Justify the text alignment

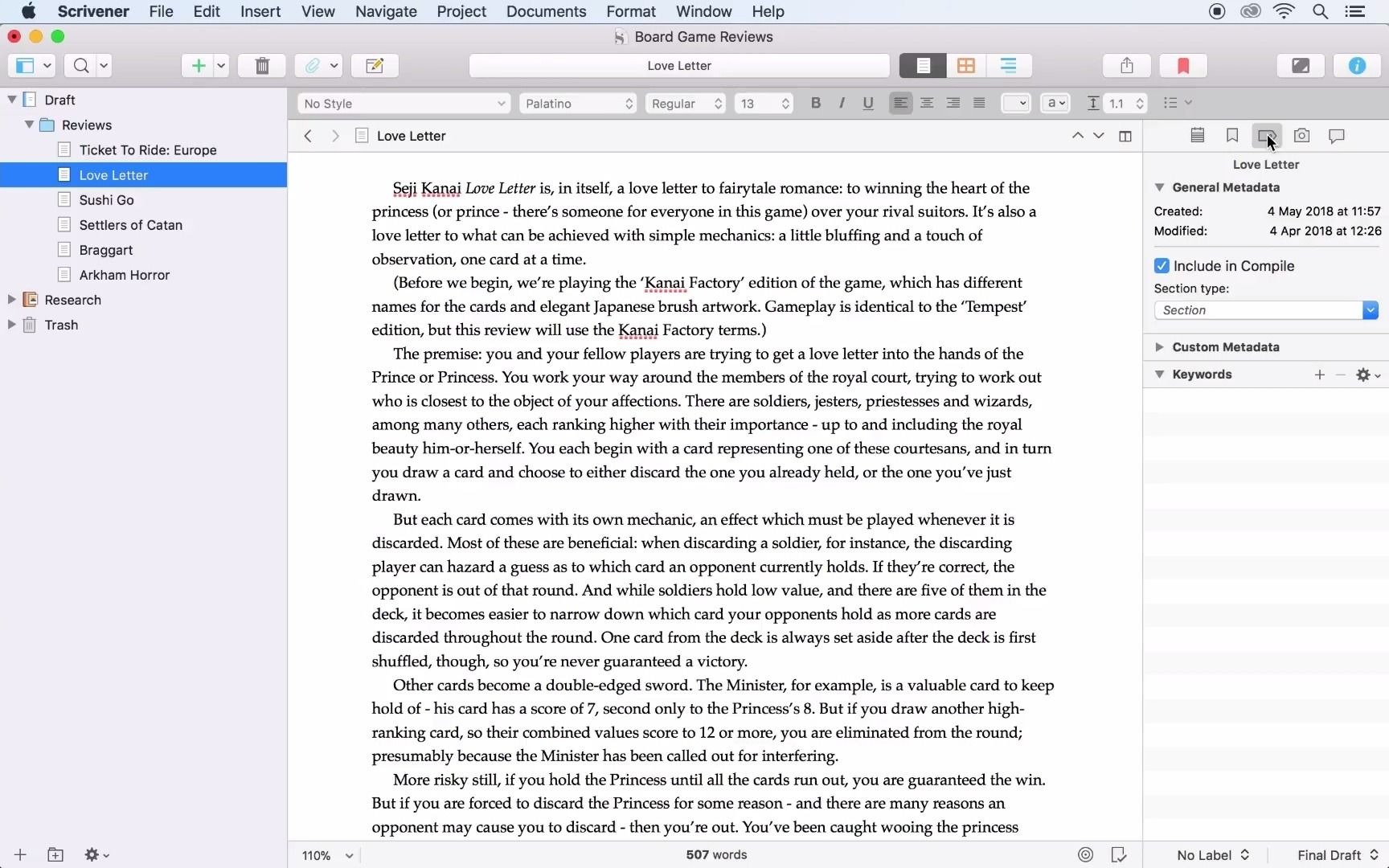pyautogui.click(x=979, y=103)
